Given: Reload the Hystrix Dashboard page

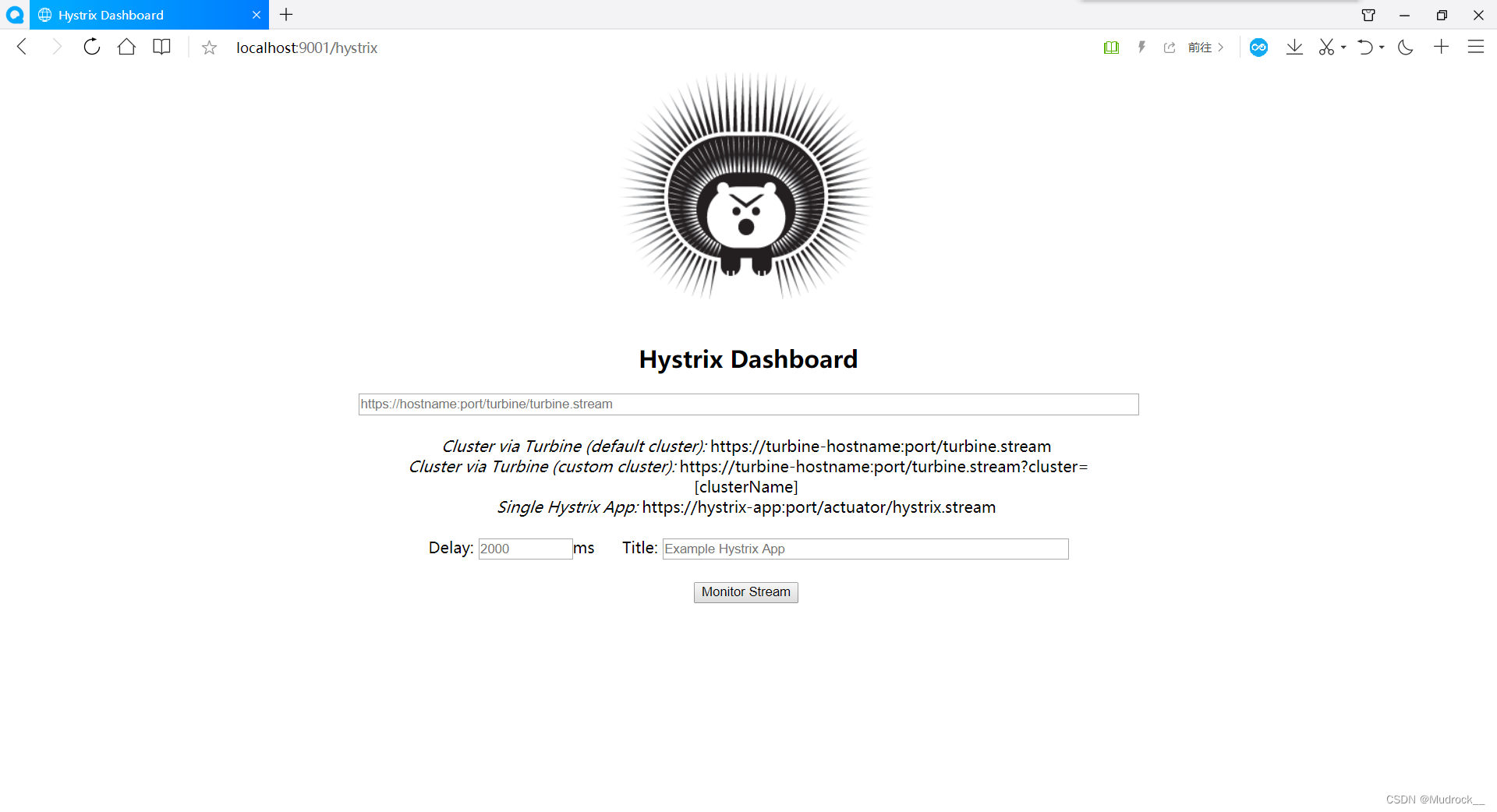Looking at the screenshot, I should pos(91,48).
